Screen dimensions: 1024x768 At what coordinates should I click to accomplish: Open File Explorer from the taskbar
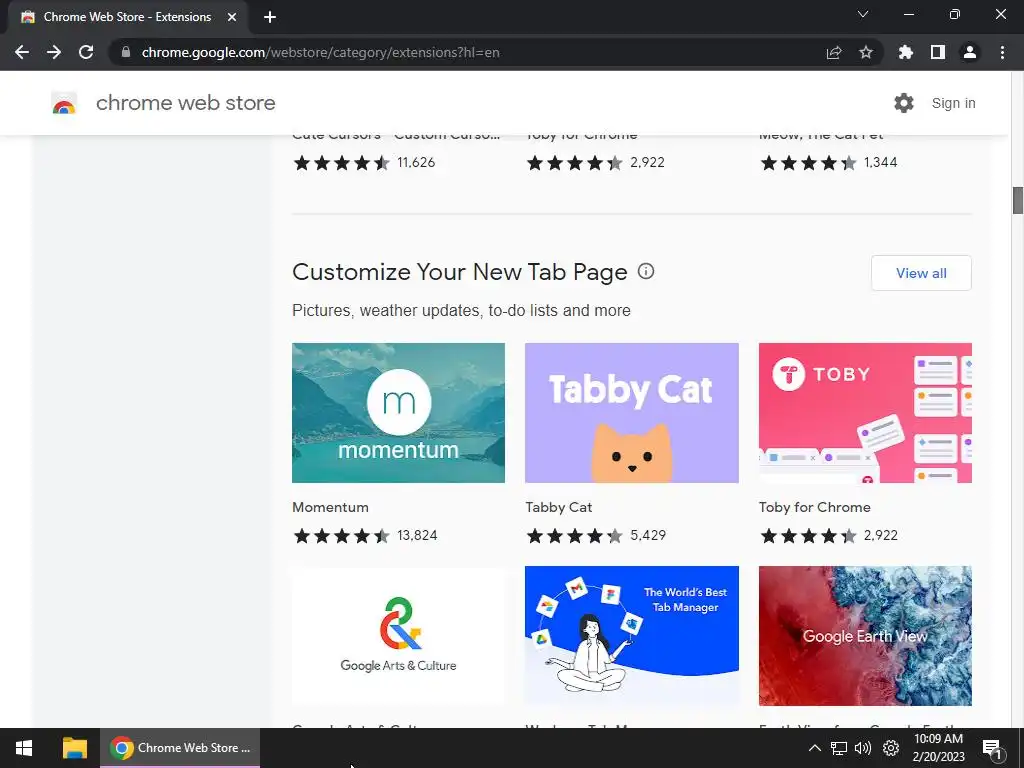click(74, 748)
